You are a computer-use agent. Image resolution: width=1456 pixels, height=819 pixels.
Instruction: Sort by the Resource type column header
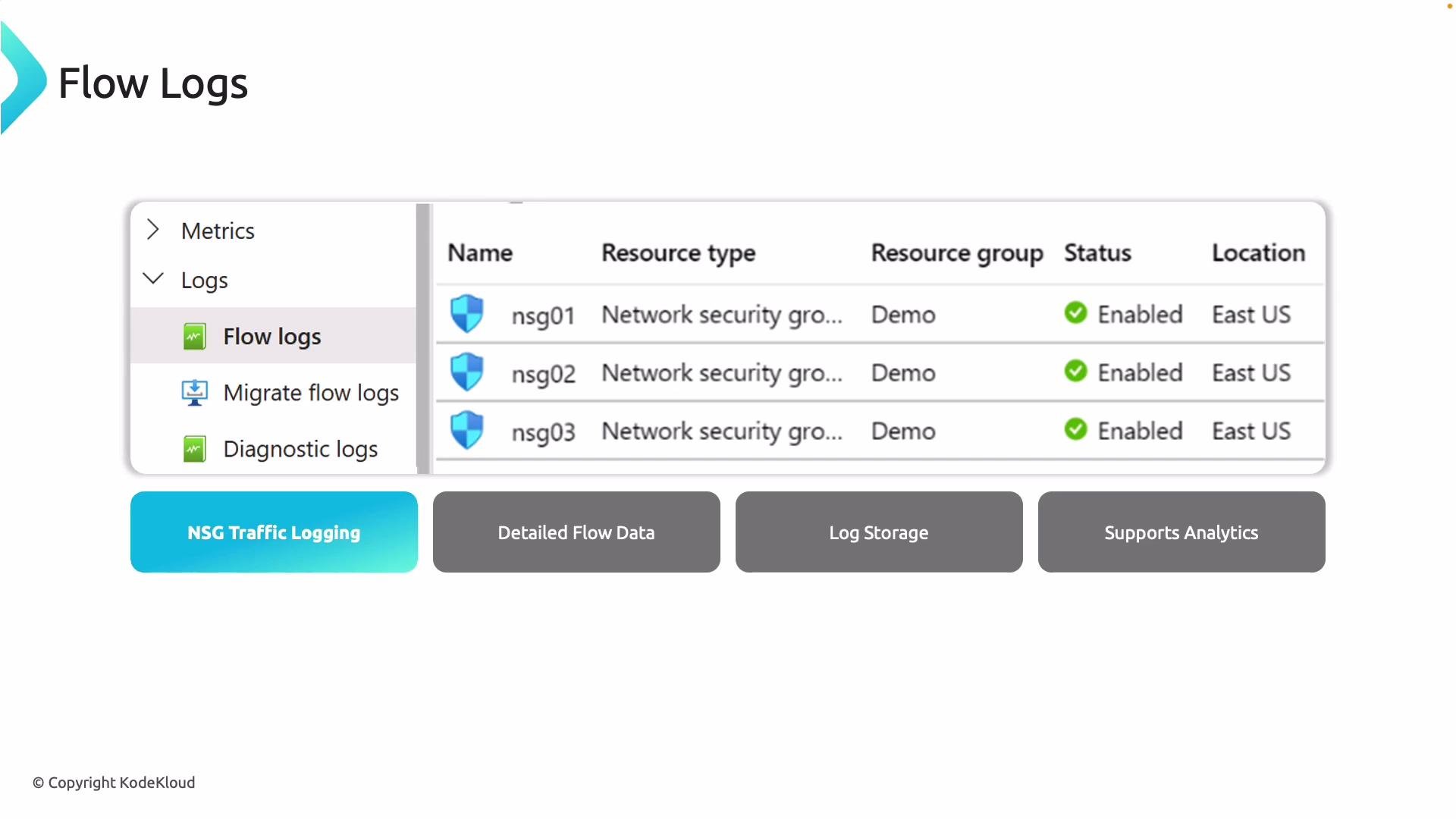pos(679,253)
